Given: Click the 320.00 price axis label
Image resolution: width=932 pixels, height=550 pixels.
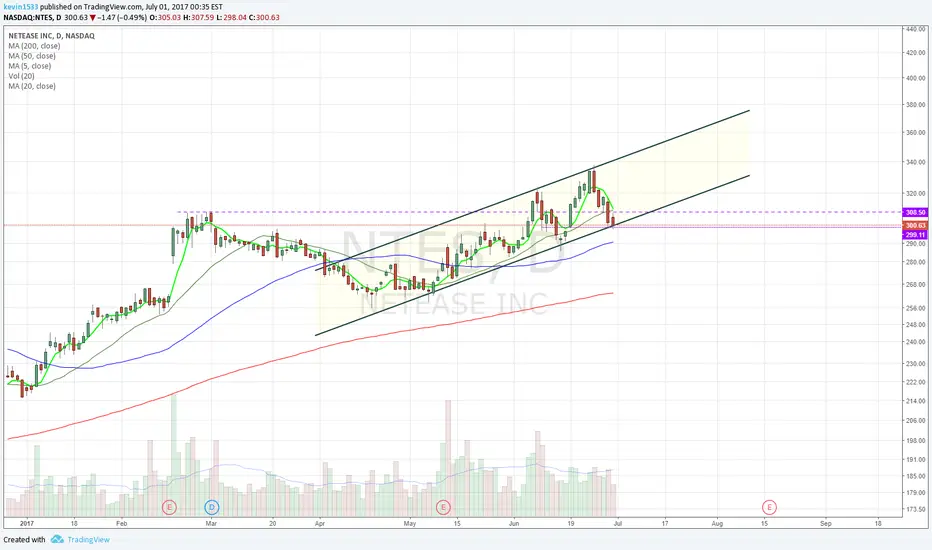Looking at the screenshot, I should pyautogui.click(x=915, y=193).
